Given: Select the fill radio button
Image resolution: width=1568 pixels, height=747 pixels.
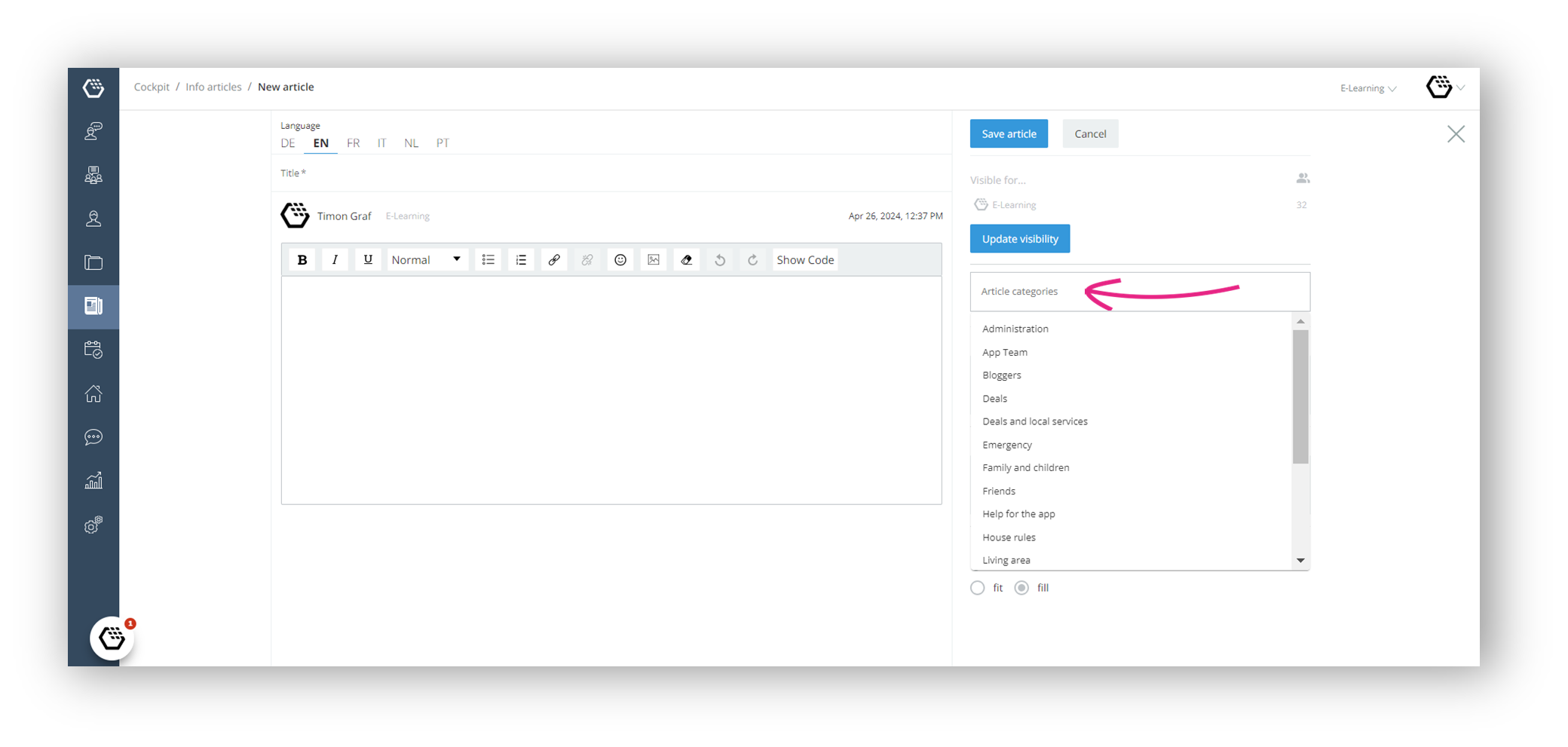Looking at the screenshot, I should click(x=1021, y=588).
